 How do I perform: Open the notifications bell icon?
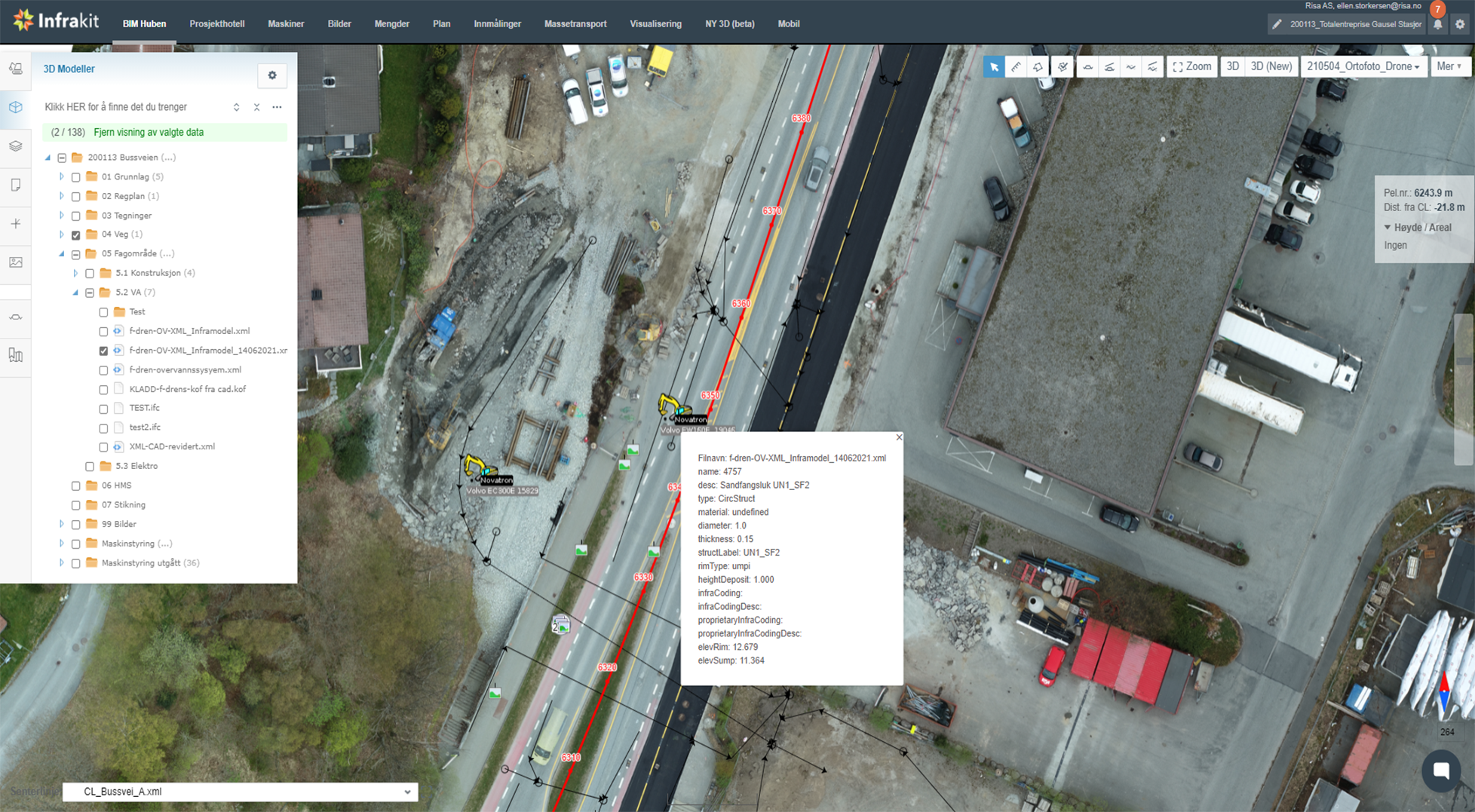pyautogui.click(x=1438, y=24)
